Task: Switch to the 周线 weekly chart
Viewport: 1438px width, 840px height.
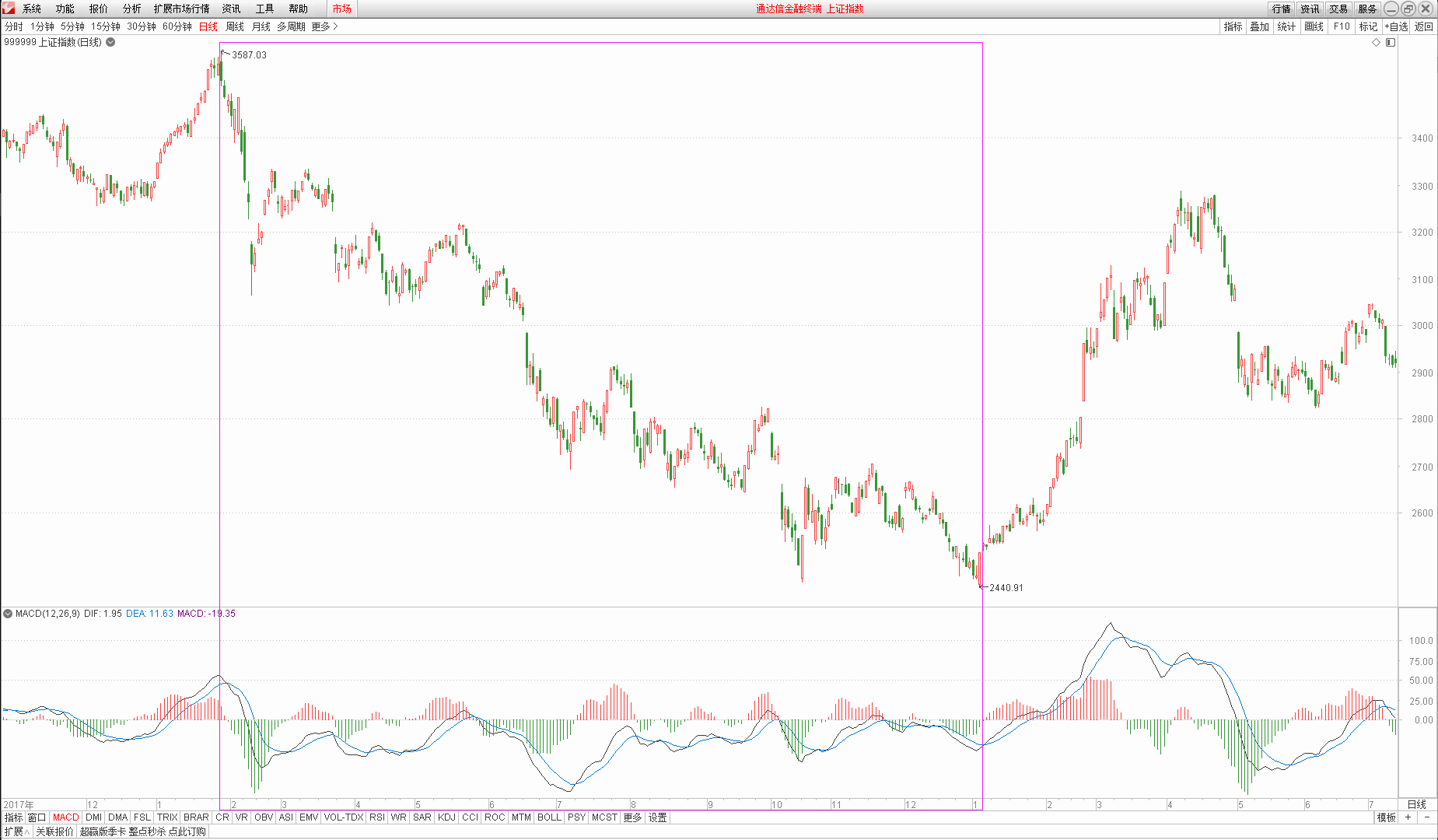Action: (x=235, y=26)
